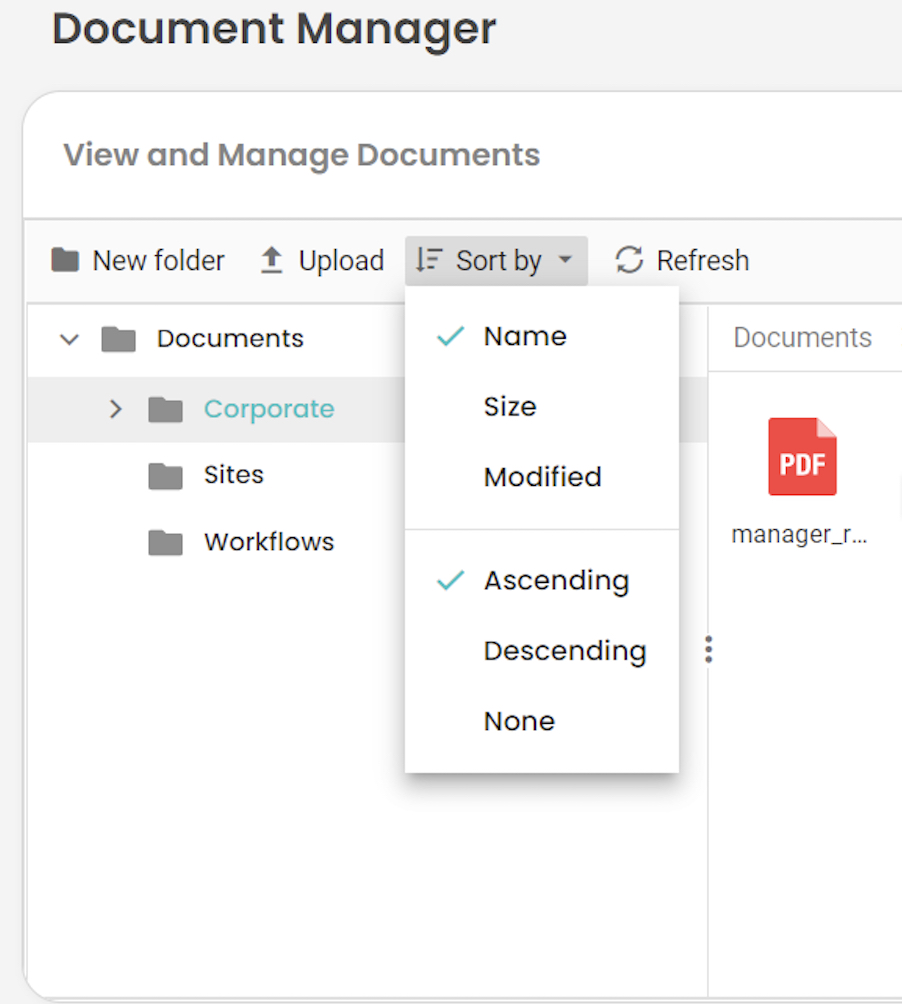Click the Sort by lines icon
The image size is (902, 1004).
click(429, 261)
